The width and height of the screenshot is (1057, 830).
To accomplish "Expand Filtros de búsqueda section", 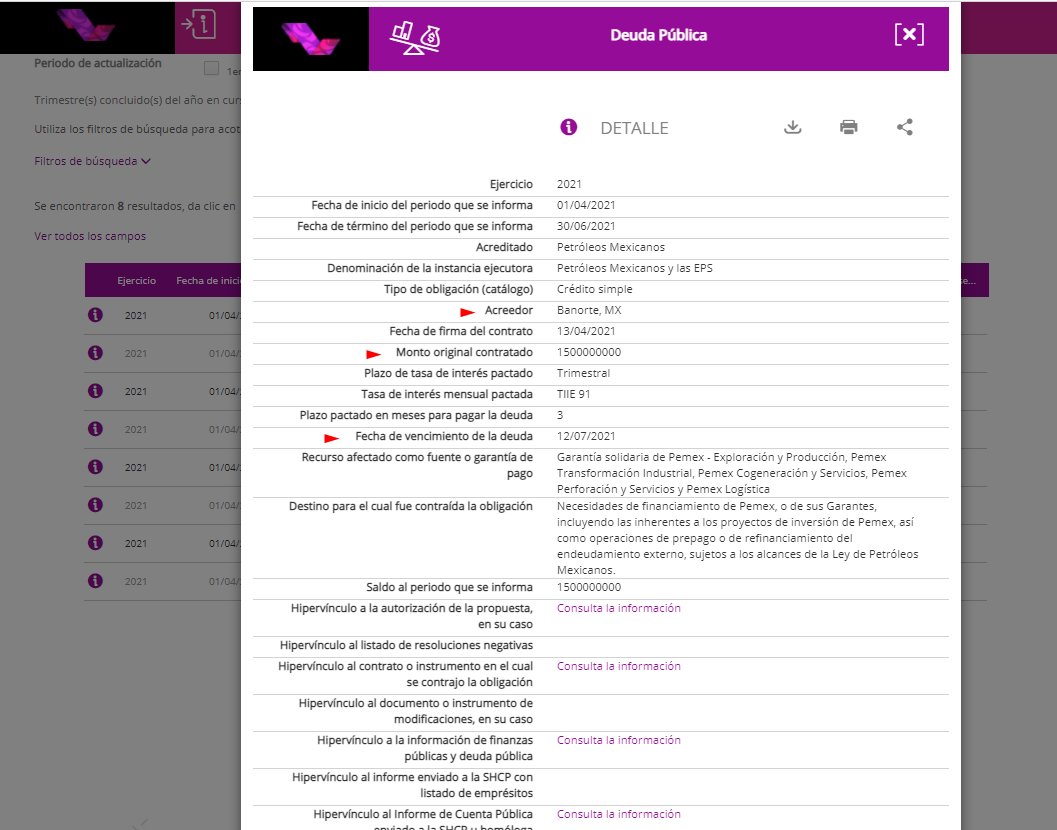I will [x=92, y=161].
